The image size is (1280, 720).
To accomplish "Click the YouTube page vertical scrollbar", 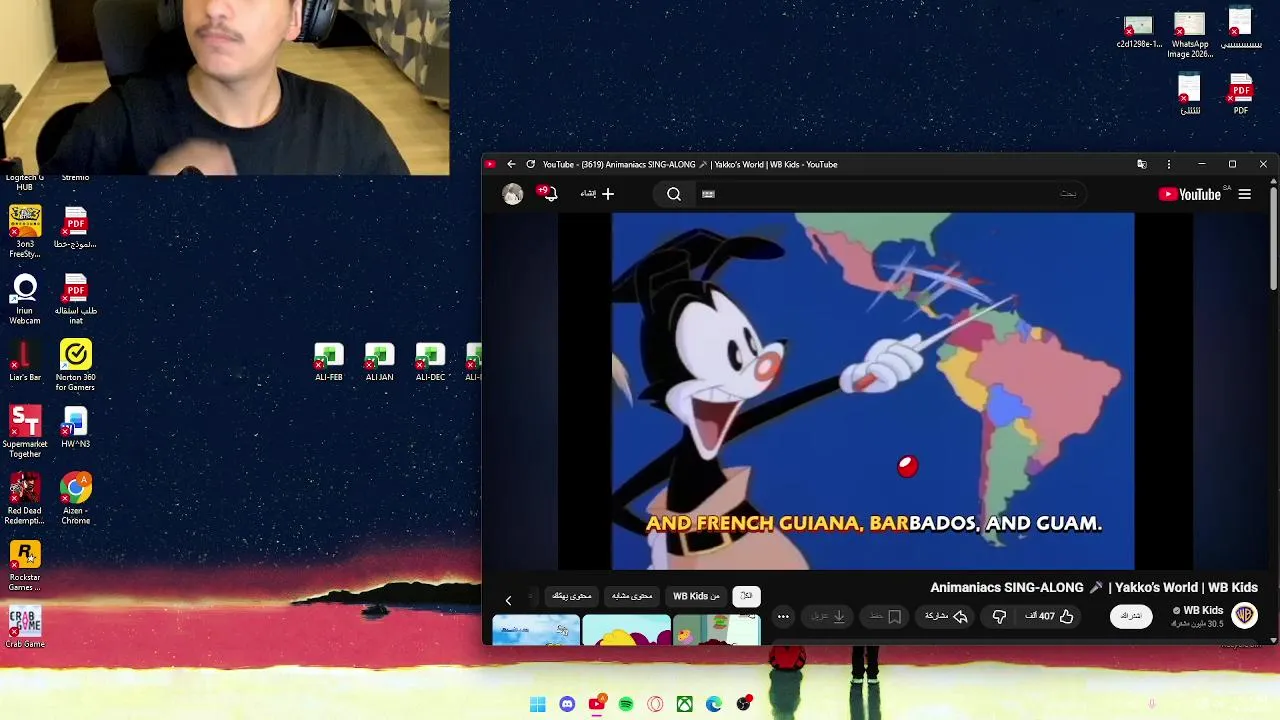I will 1273,240.
